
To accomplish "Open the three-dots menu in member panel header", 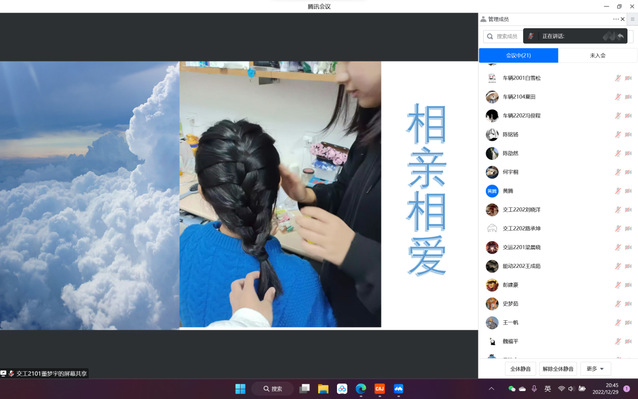I will 615,19.
